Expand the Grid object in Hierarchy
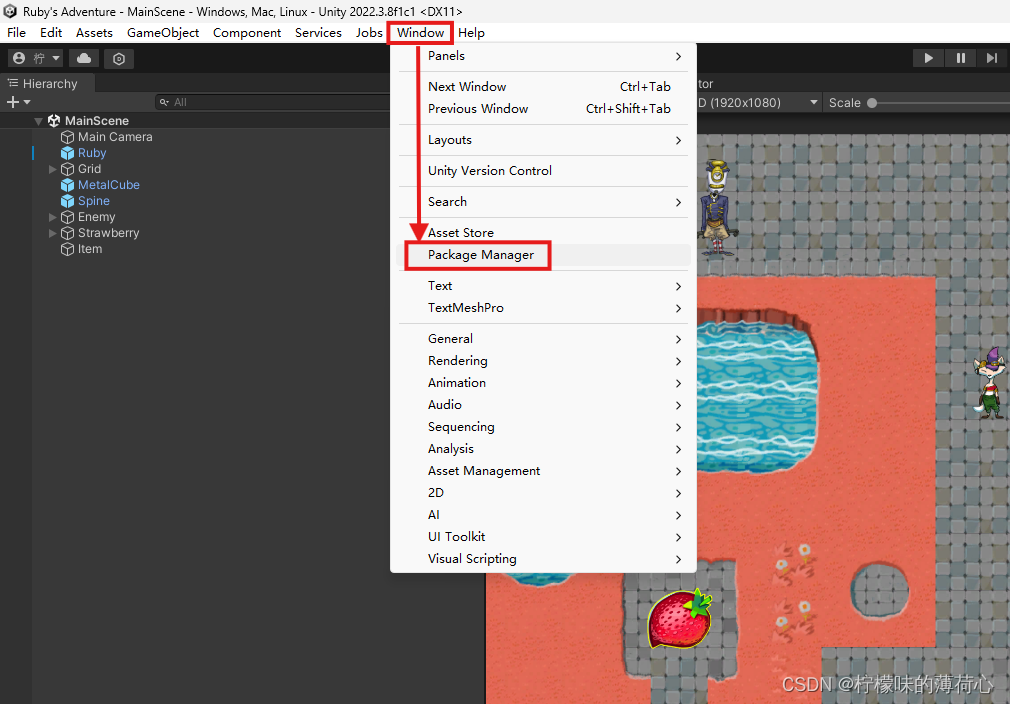The width and height of the screenshot is (1010, 704). tap(52, 168)
